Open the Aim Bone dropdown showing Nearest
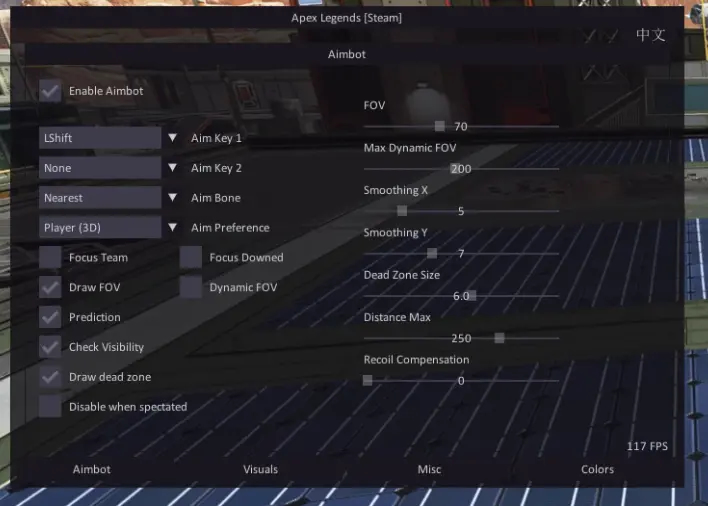The width and height of the screenshot is (708, 506). (108, 198)
